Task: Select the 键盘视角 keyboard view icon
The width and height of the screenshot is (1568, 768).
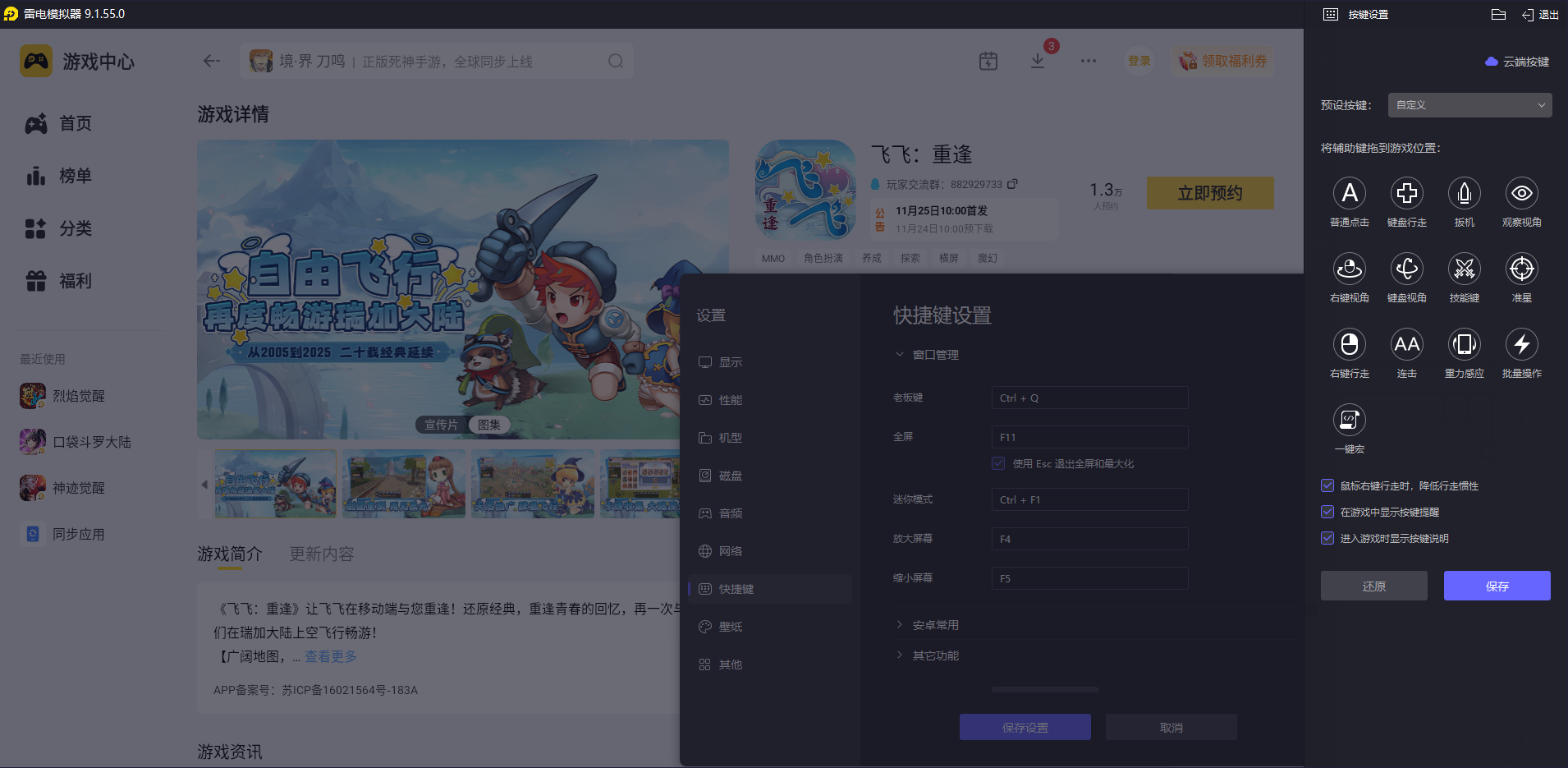Action: click(1406, 269)
